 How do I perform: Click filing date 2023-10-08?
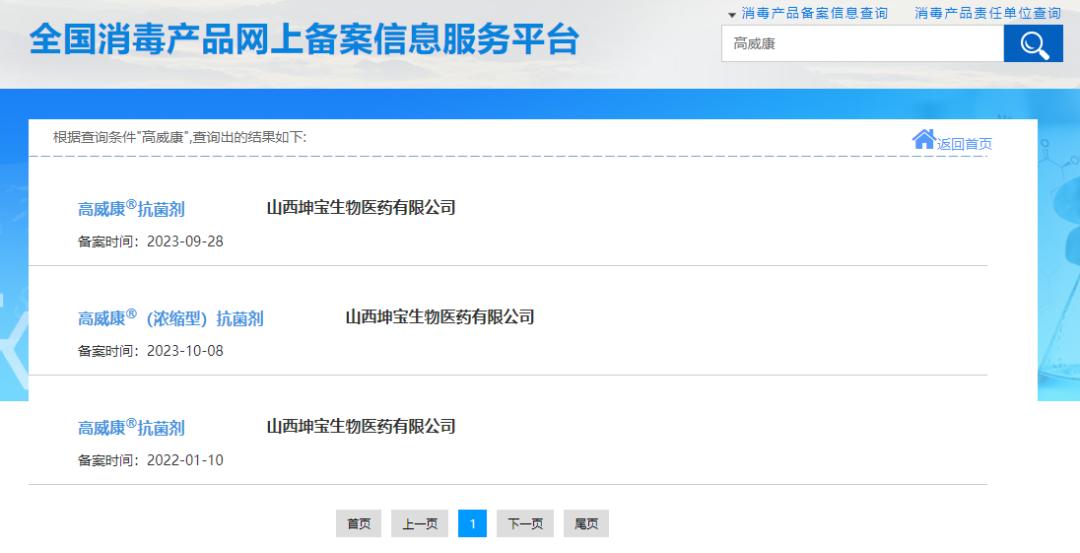(x=185, y=351)
